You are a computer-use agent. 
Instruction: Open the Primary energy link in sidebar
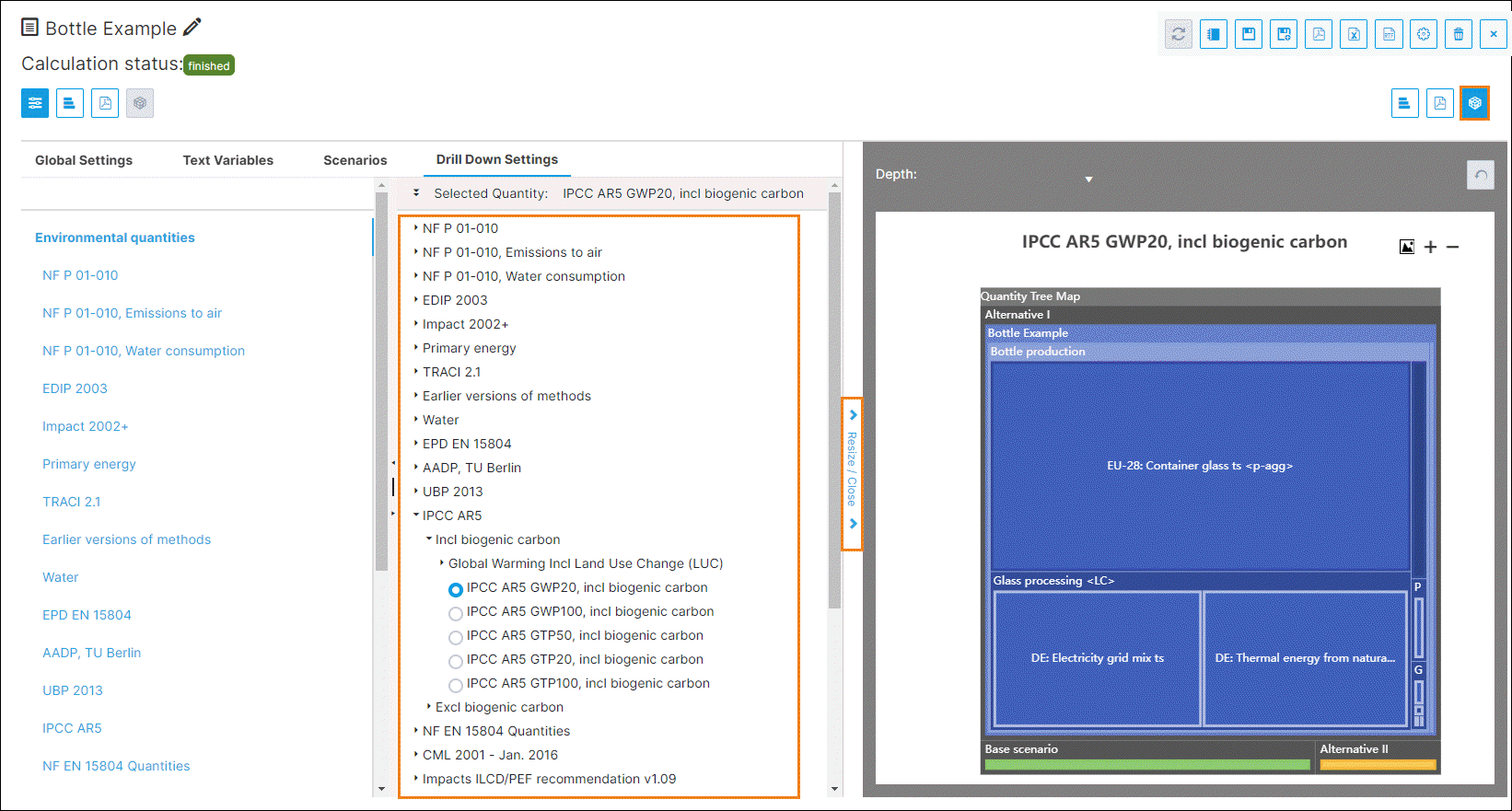click(89, 464)
